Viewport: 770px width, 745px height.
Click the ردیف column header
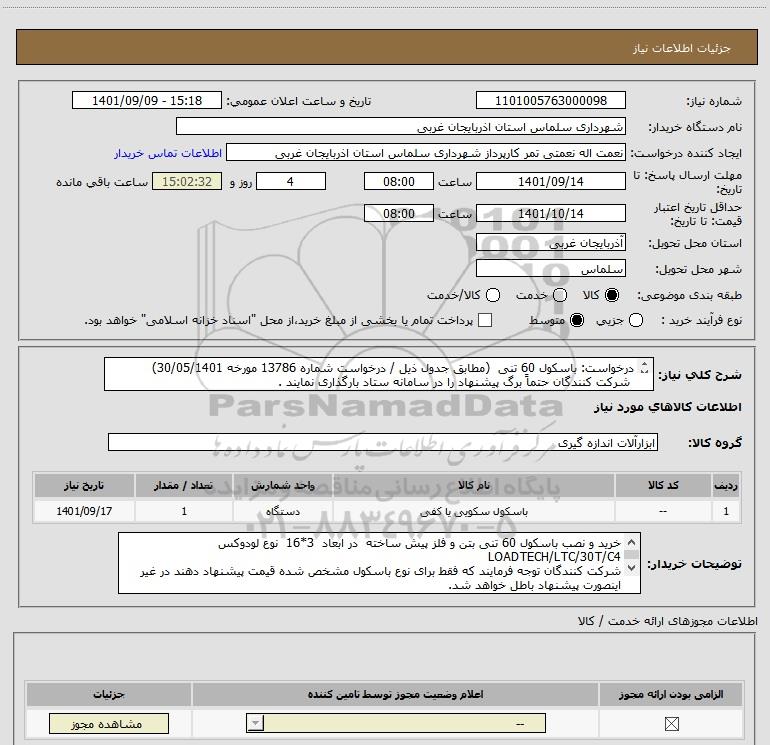click(726, 485)
